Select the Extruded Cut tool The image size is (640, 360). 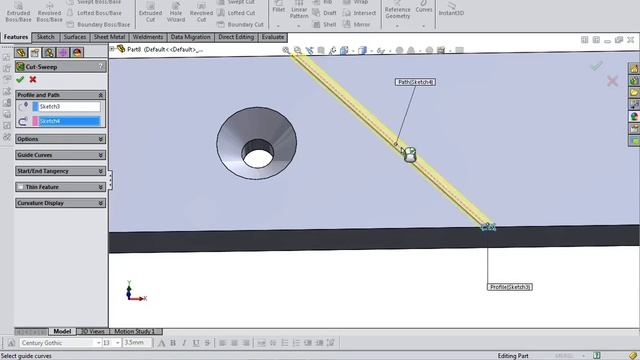click(150, 12)
